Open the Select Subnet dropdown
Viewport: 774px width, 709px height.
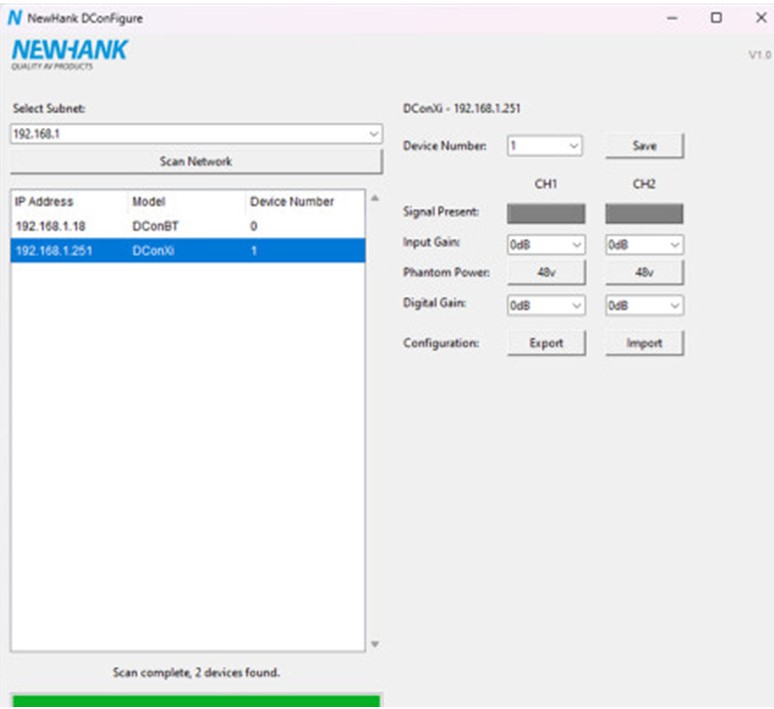point(196,134)
